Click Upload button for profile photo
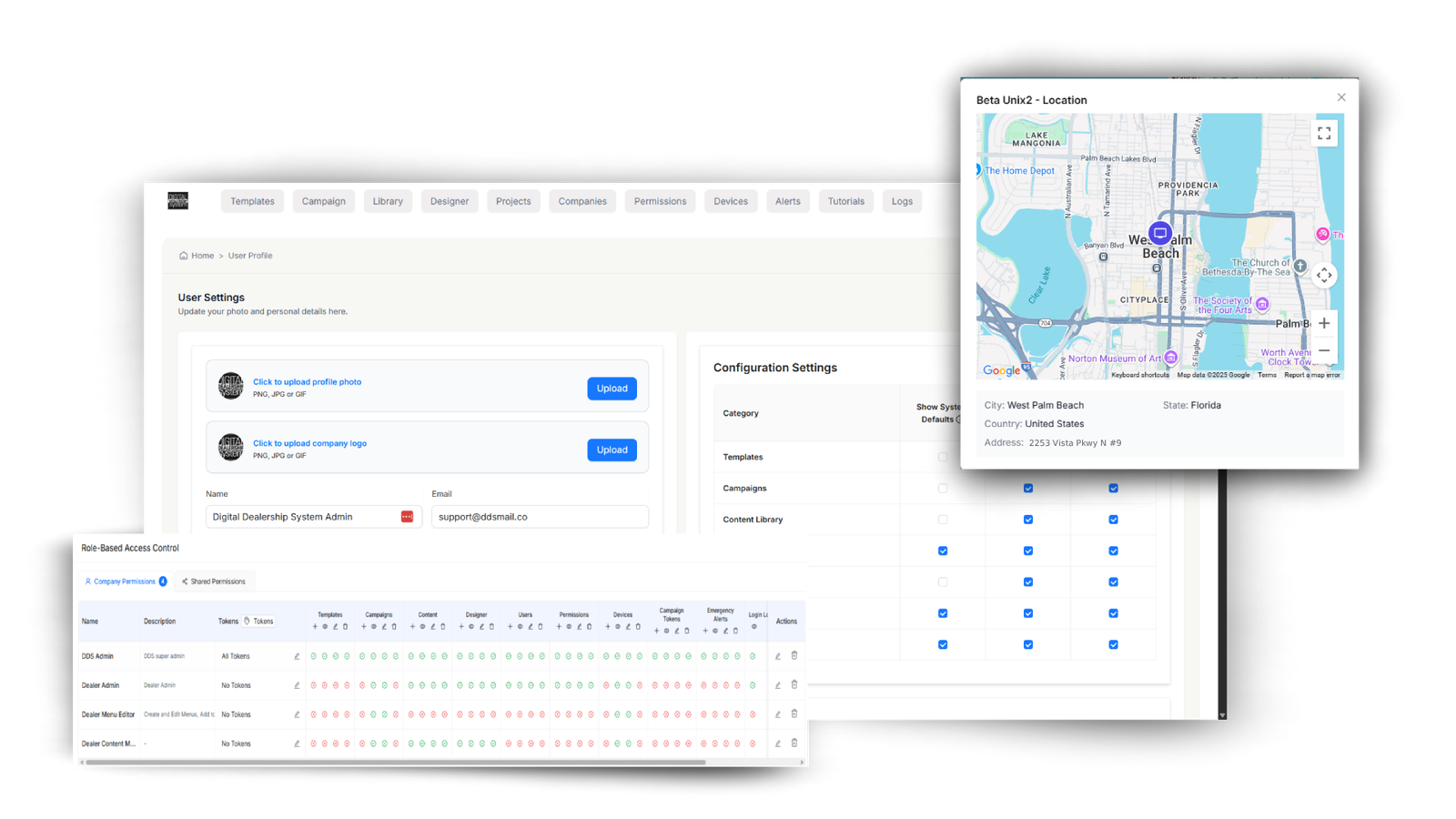This screenshot has width=1456, height=819. (x=612, y=389)
